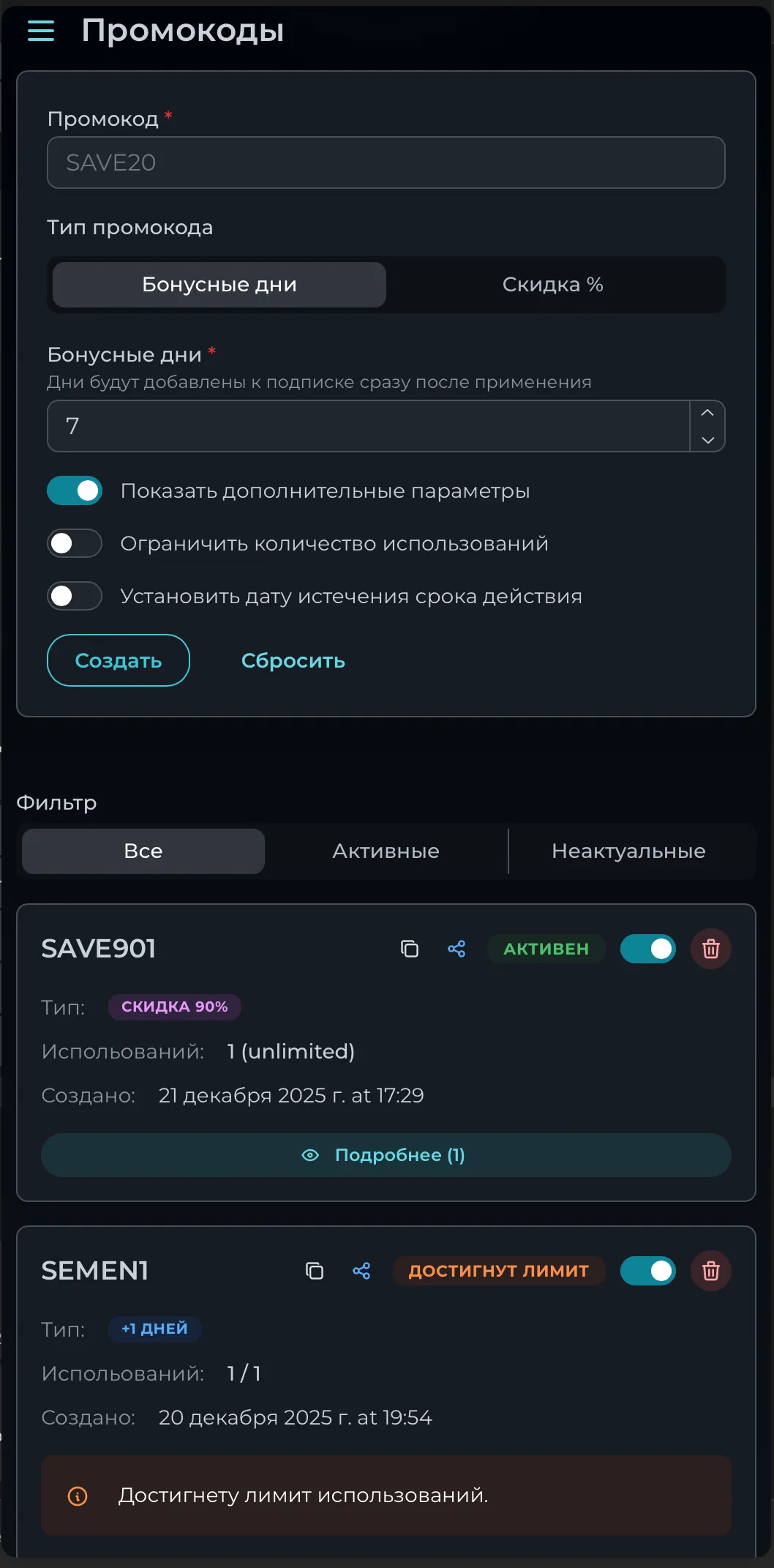The height and width of the screenshot is (1568, 774).
Task: Click the eye icon on Подробнее button
Action: (x=311, y=1154)
